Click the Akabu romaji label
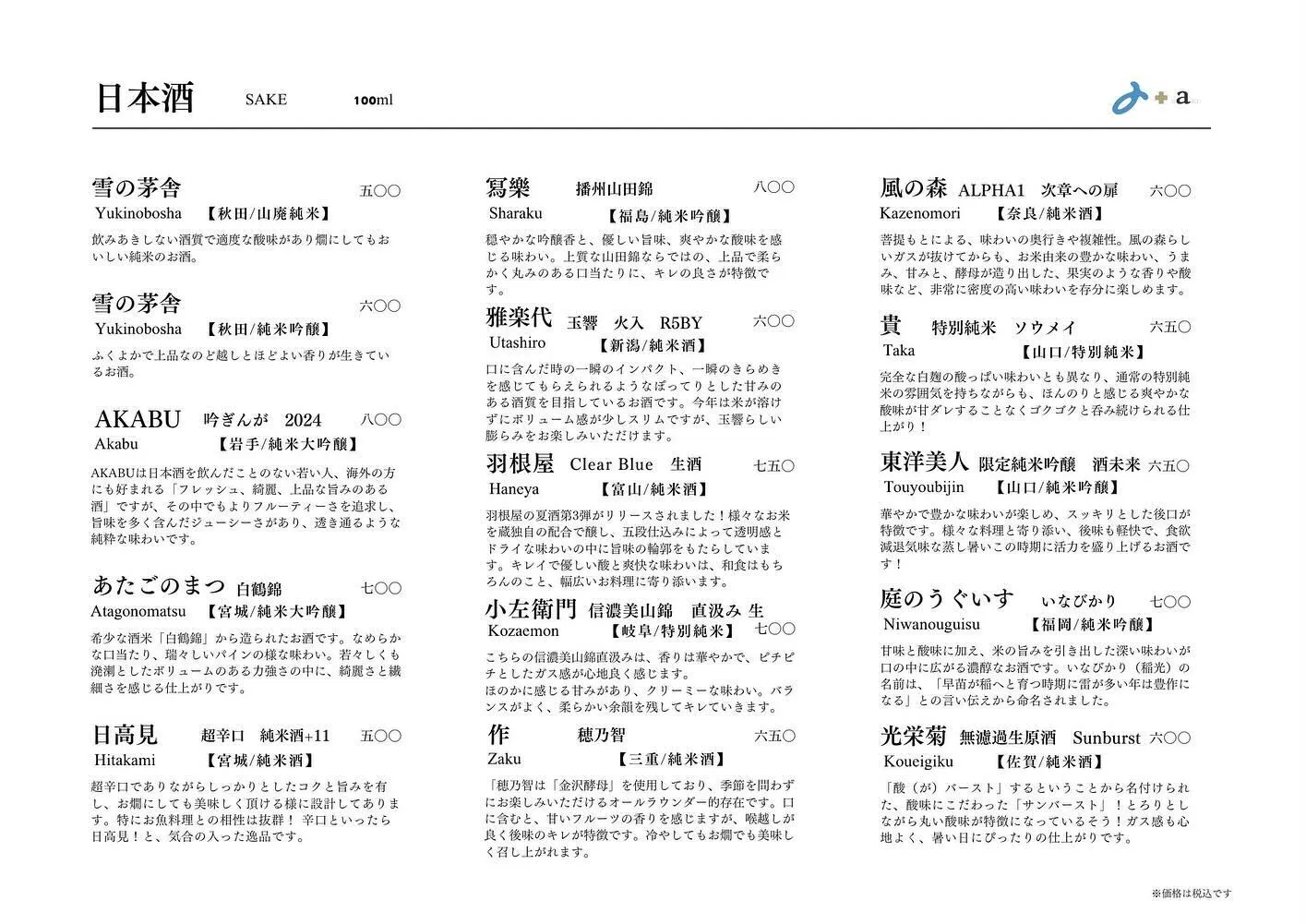 point(115,444)
